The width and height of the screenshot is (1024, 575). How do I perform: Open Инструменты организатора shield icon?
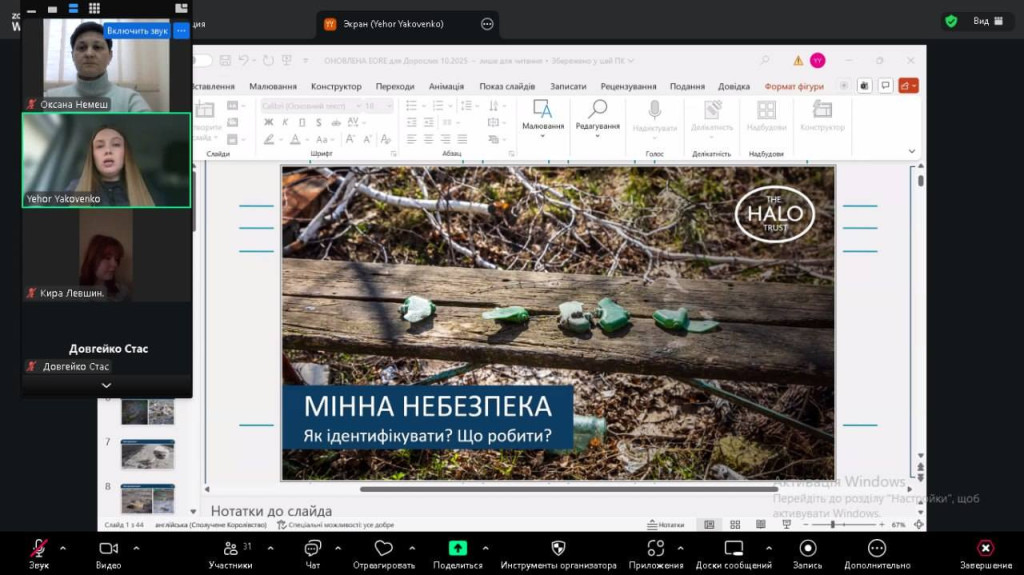[x=558, y=549]
